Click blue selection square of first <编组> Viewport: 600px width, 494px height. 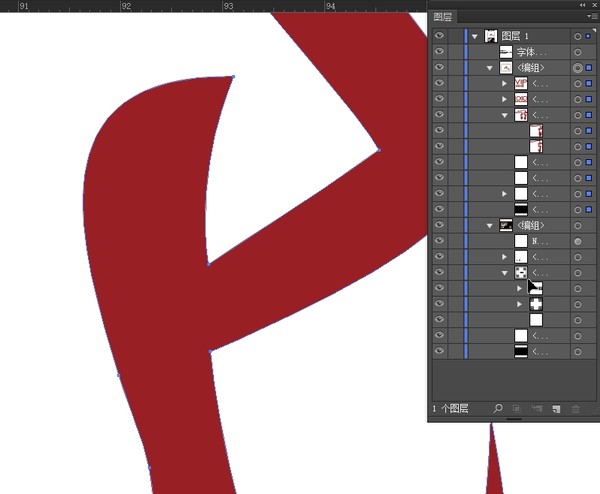pos(589,68)
